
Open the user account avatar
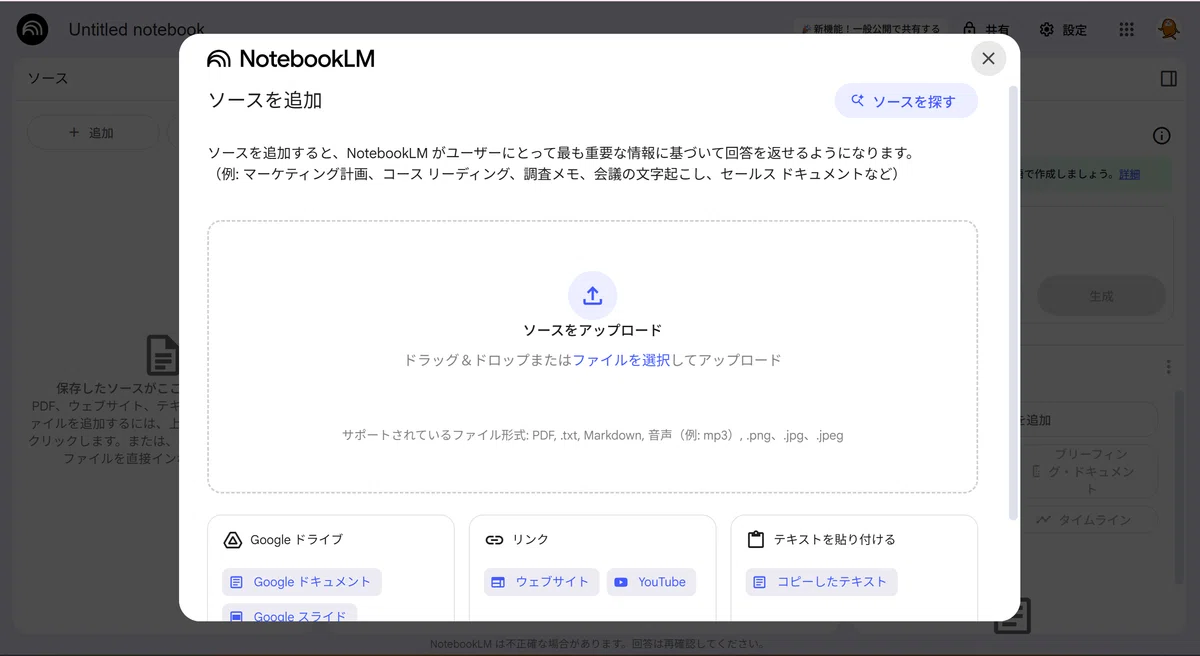coord(1168,30)
